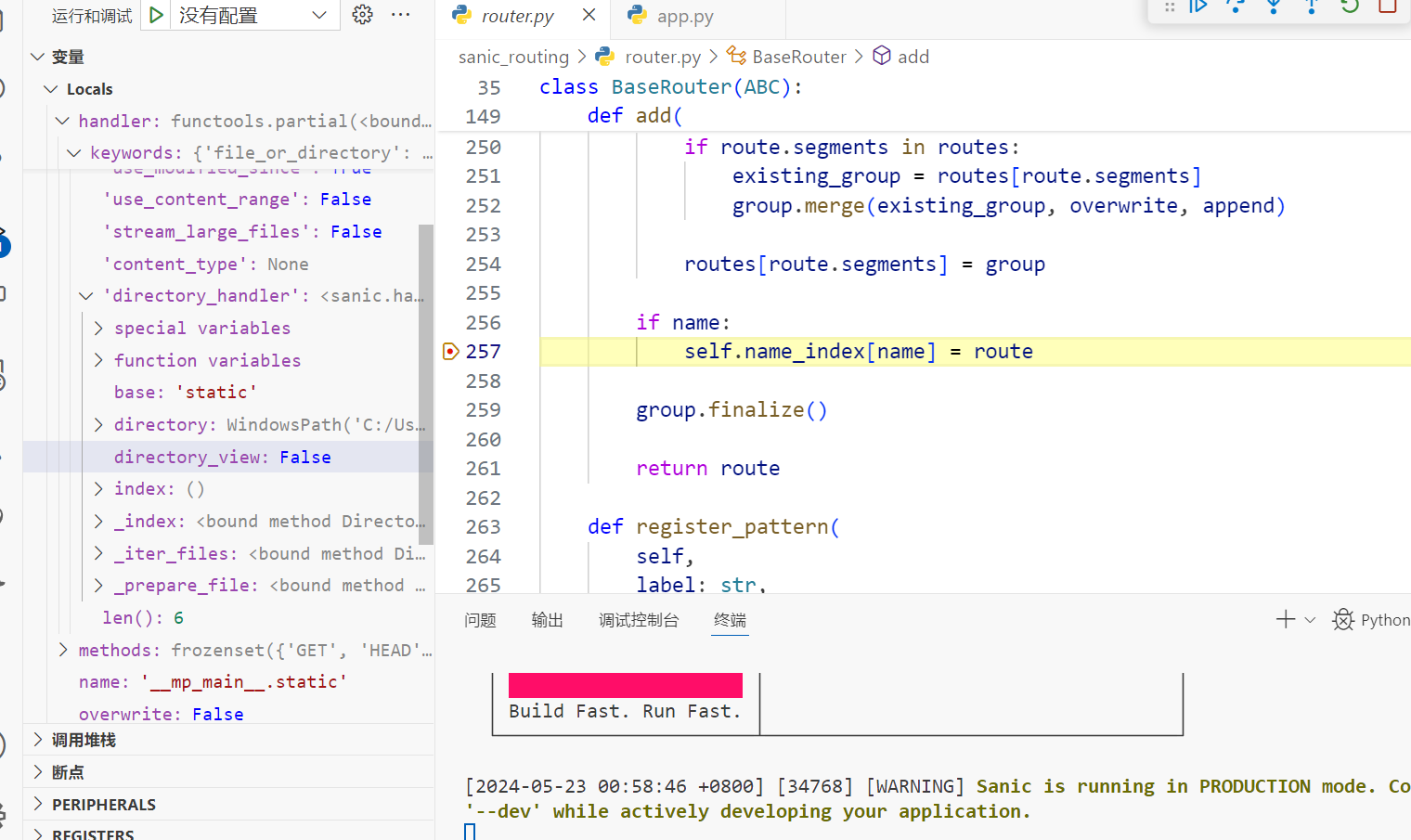
Task: Expand the directory WindowsPath variable
Action: 98,424
